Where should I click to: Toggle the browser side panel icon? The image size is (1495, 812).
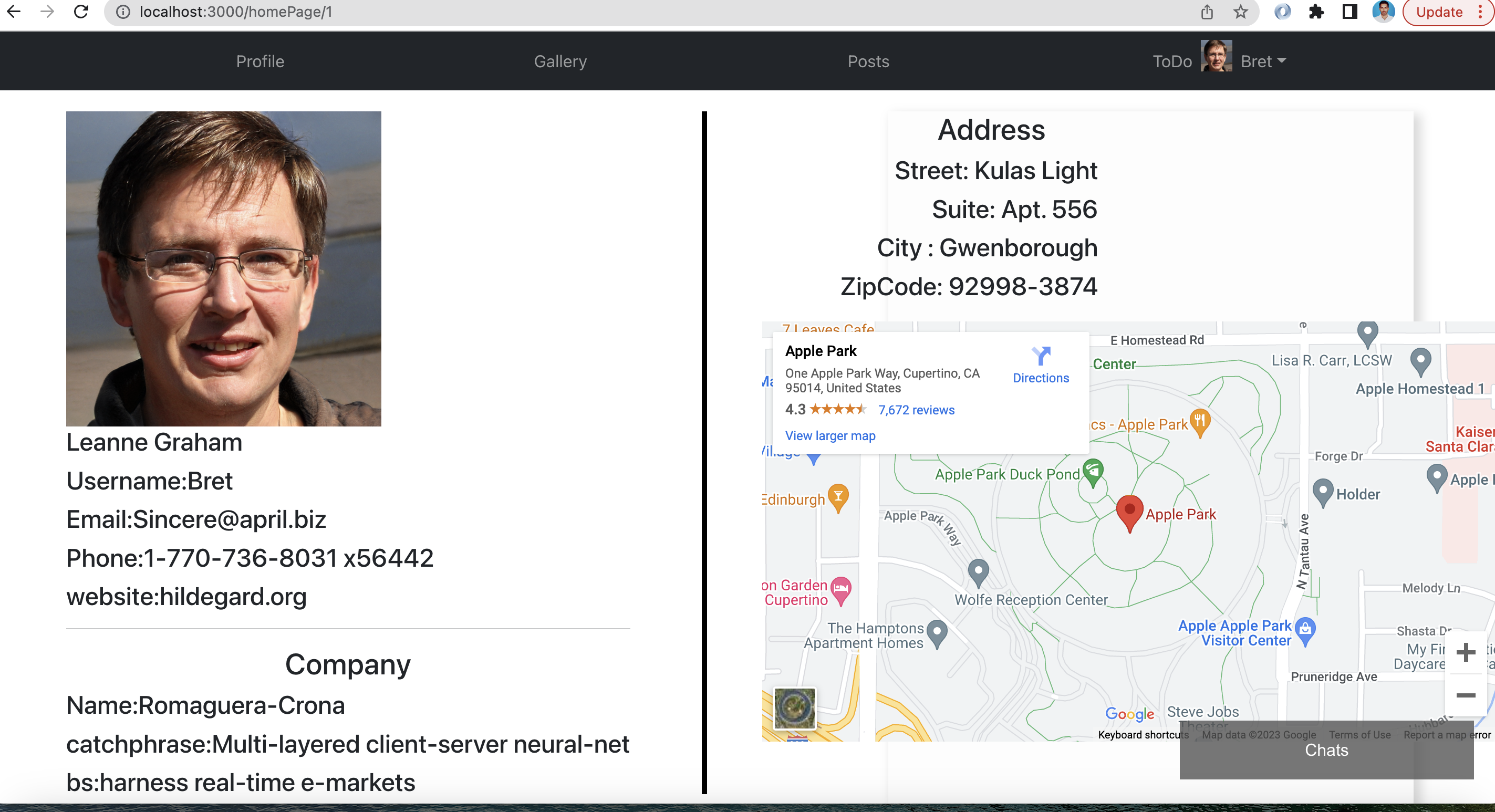point(1349,12)
